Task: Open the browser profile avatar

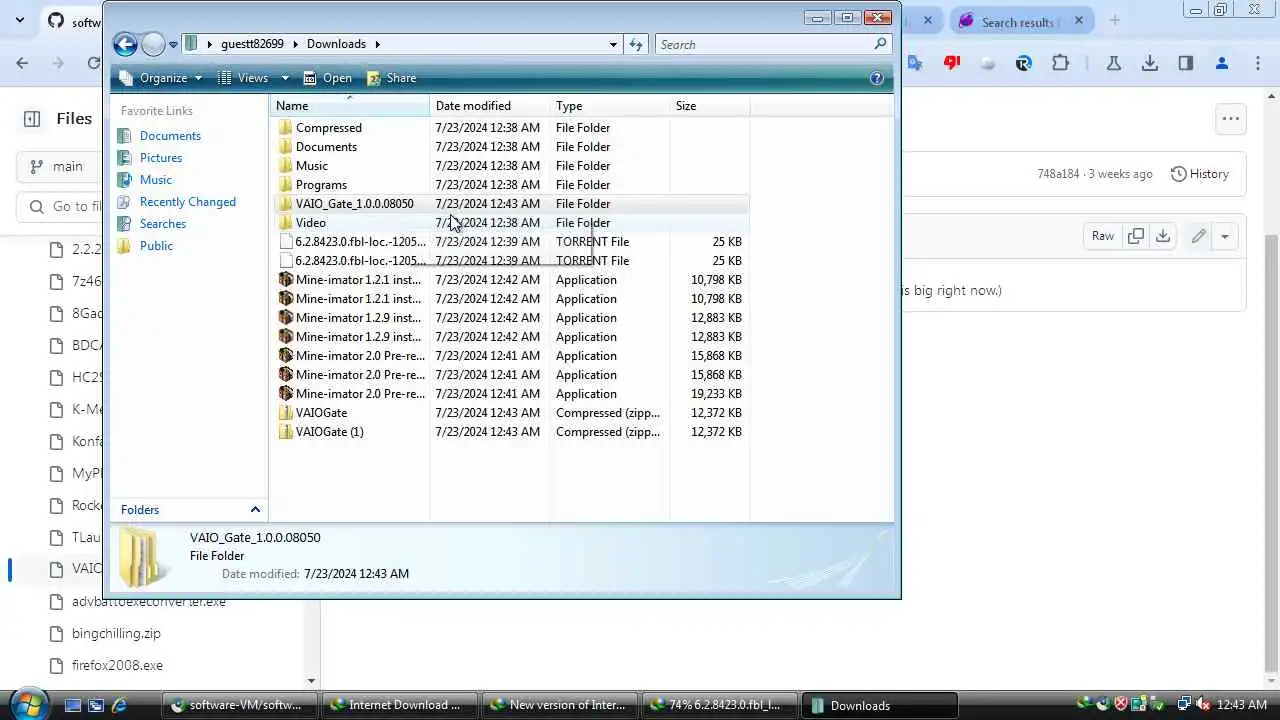Action: point(1222,63)
